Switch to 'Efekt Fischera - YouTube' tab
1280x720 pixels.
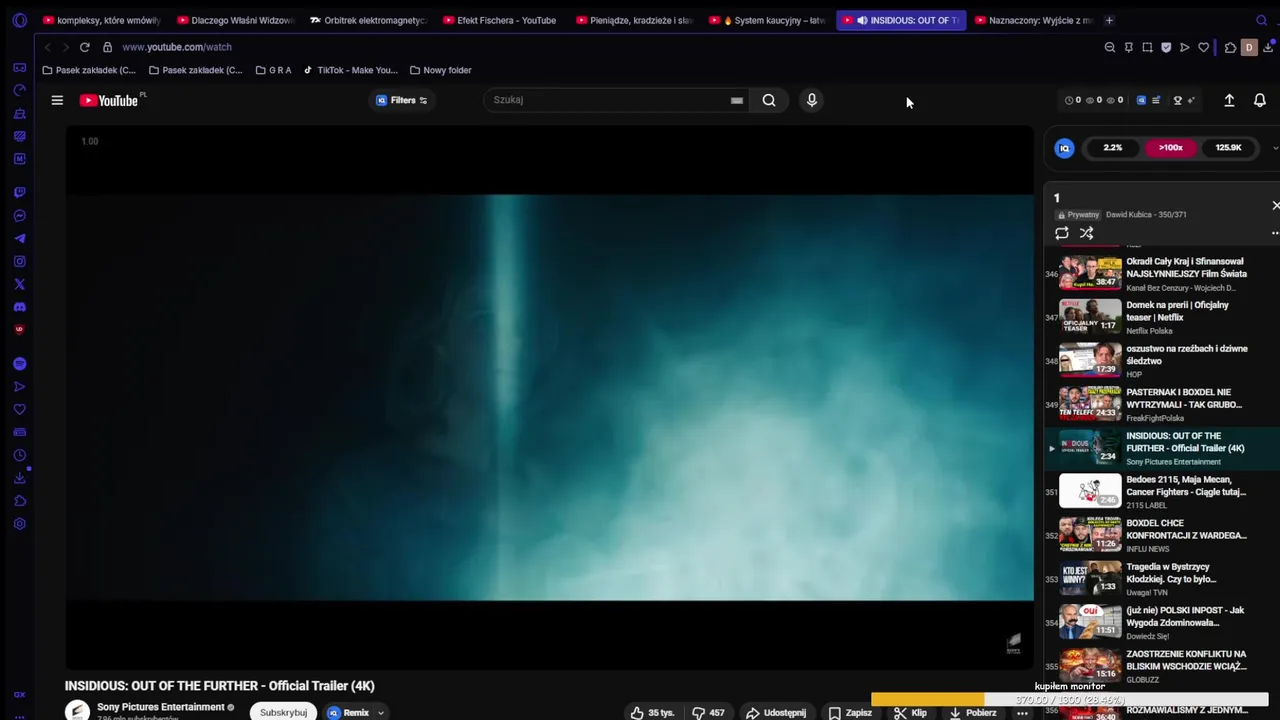(x=500, y=20)
